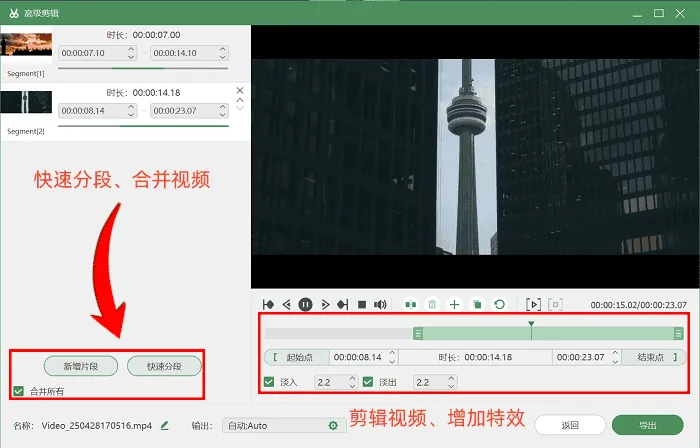Image resolution: width=700 pixels, height=448 pixels.
Task: Click the Segment[2] duration 00:00:14.18 text
Action: (156, 93)
